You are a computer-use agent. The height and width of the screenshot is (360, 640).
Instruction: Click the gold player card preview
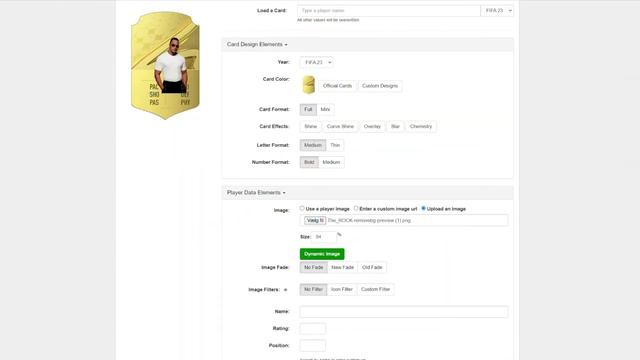coord(165,66)
